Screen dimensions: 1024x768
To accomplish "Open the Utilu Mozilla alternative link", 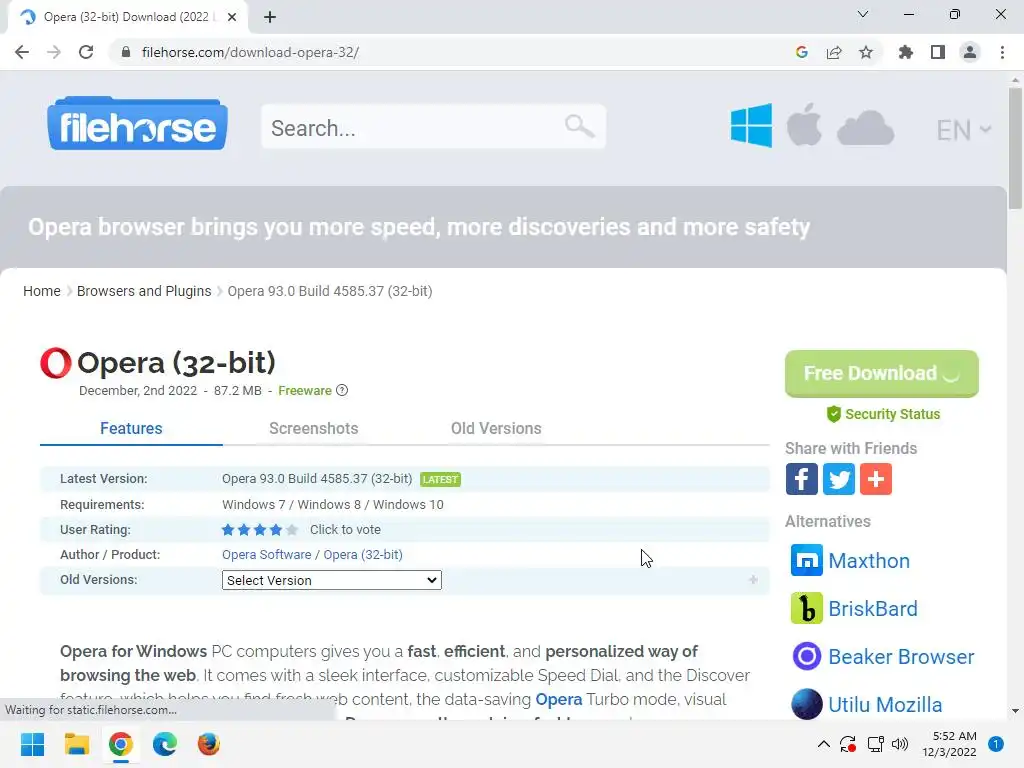I will 885,705.
